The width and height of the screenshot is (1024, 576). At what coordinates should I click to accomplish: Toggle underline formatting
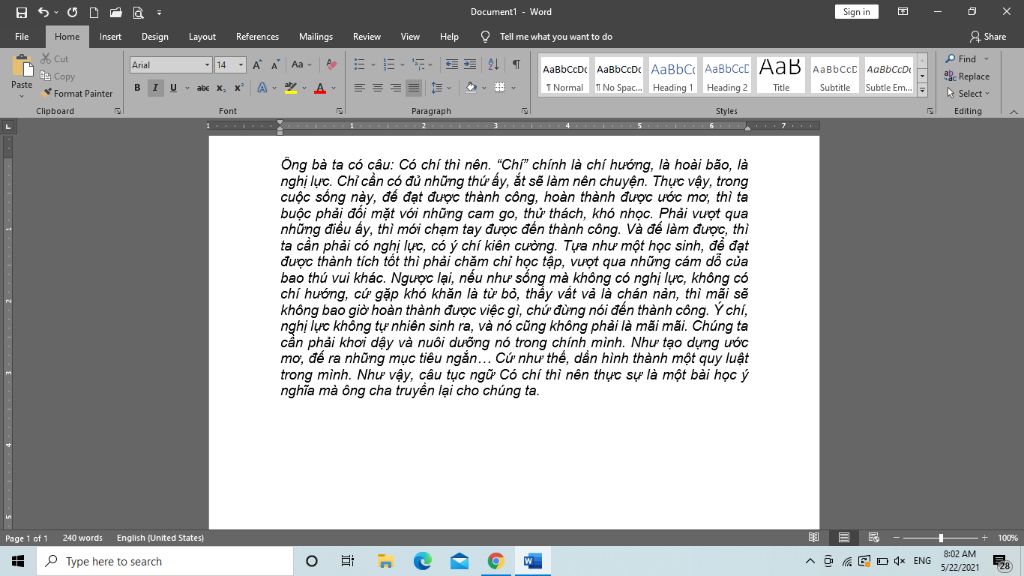pyautogui.click(x=173, y=88)
